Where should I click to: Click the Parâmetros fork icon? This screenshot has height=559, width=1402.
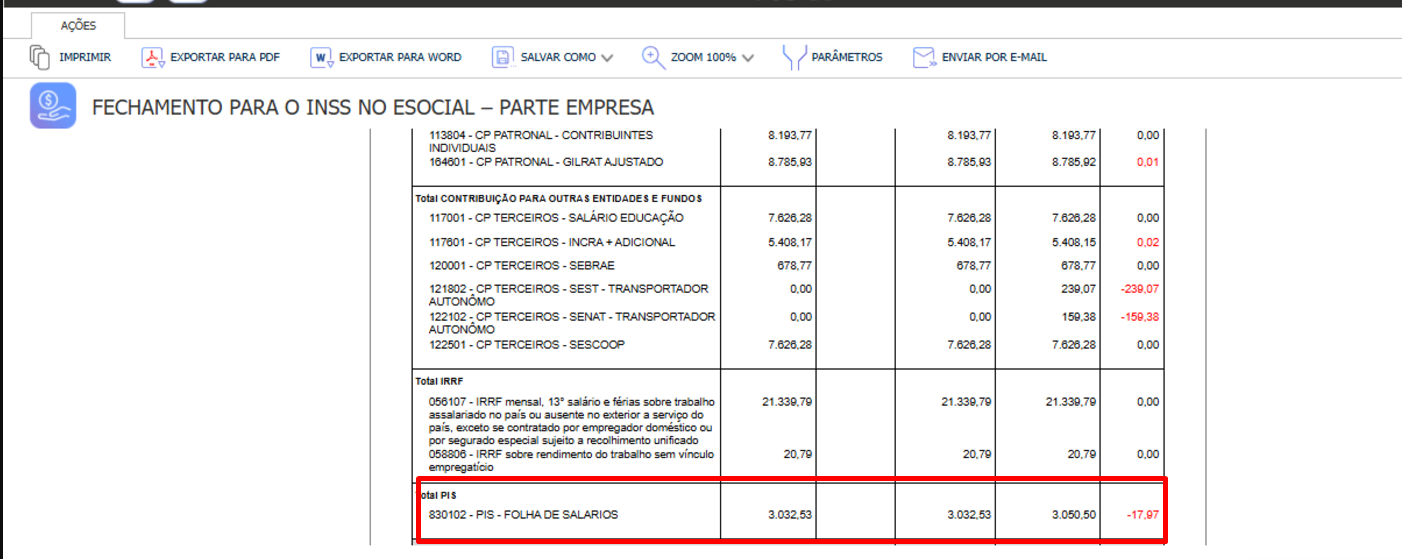[794, 57]
